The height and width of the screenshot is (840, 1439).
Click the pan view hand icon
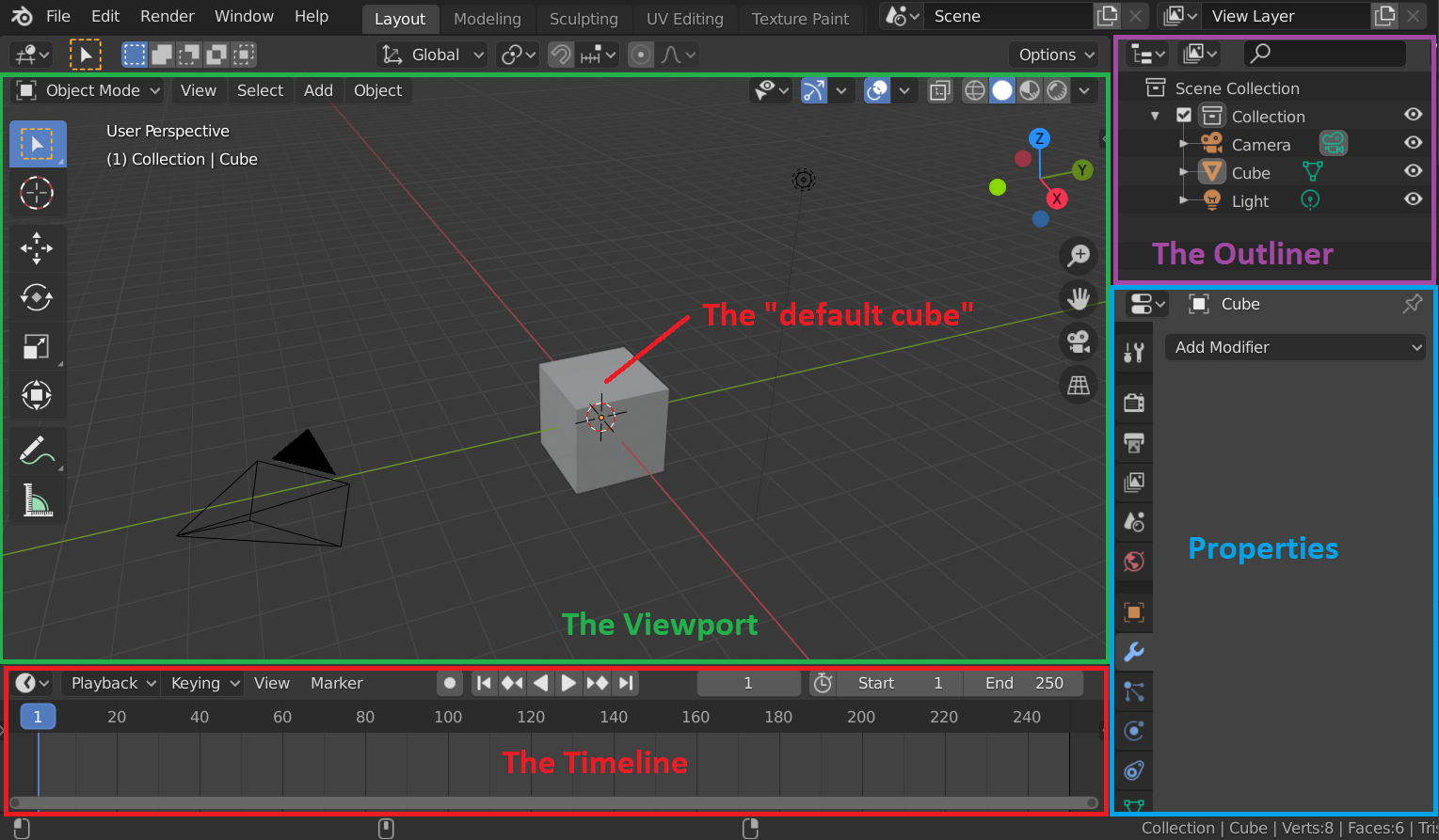[x=1079, y=298]
